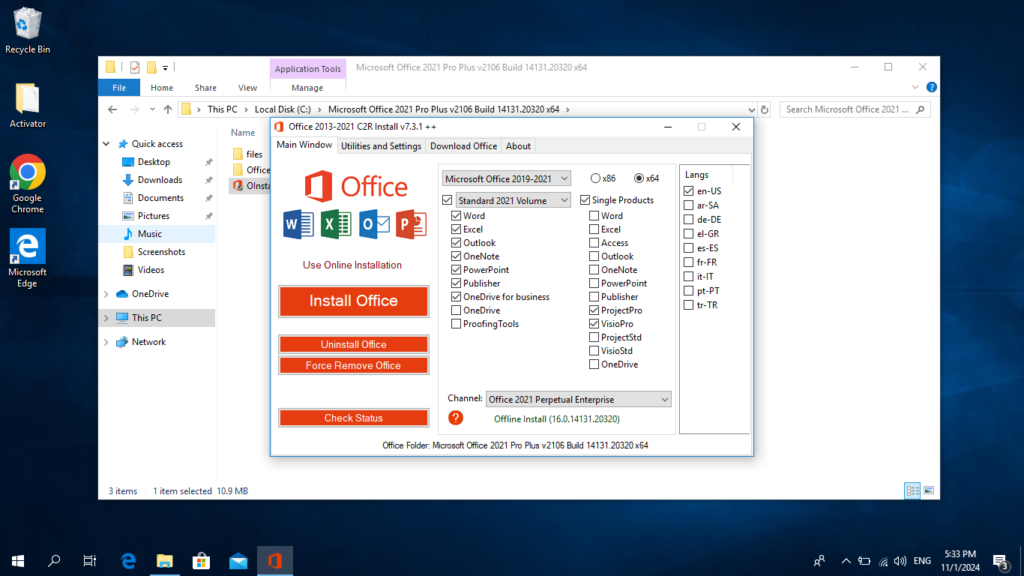This screenshot has height=576, width=1024.
Task: Click the Check Status button
Action: click(x=353, y=418)
